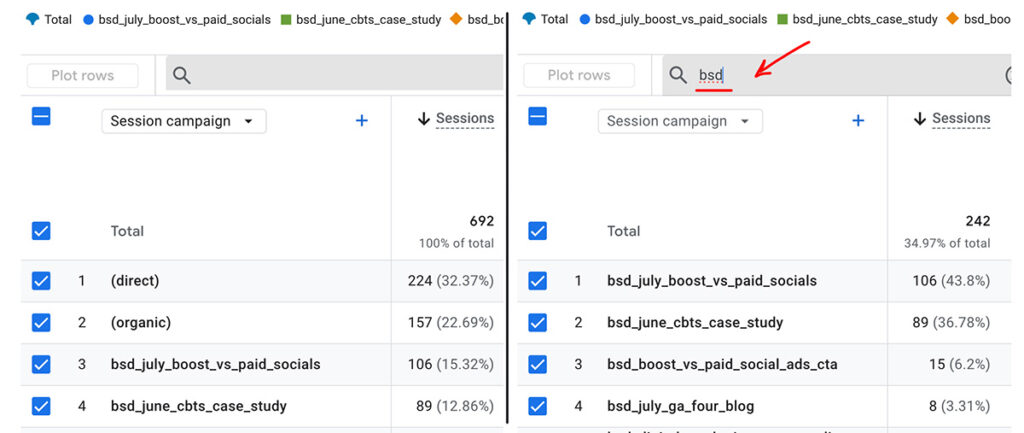Click the blue circle legend marker in left chart
This screenshot has width=1024, height=433.
(x=89, y=20)
